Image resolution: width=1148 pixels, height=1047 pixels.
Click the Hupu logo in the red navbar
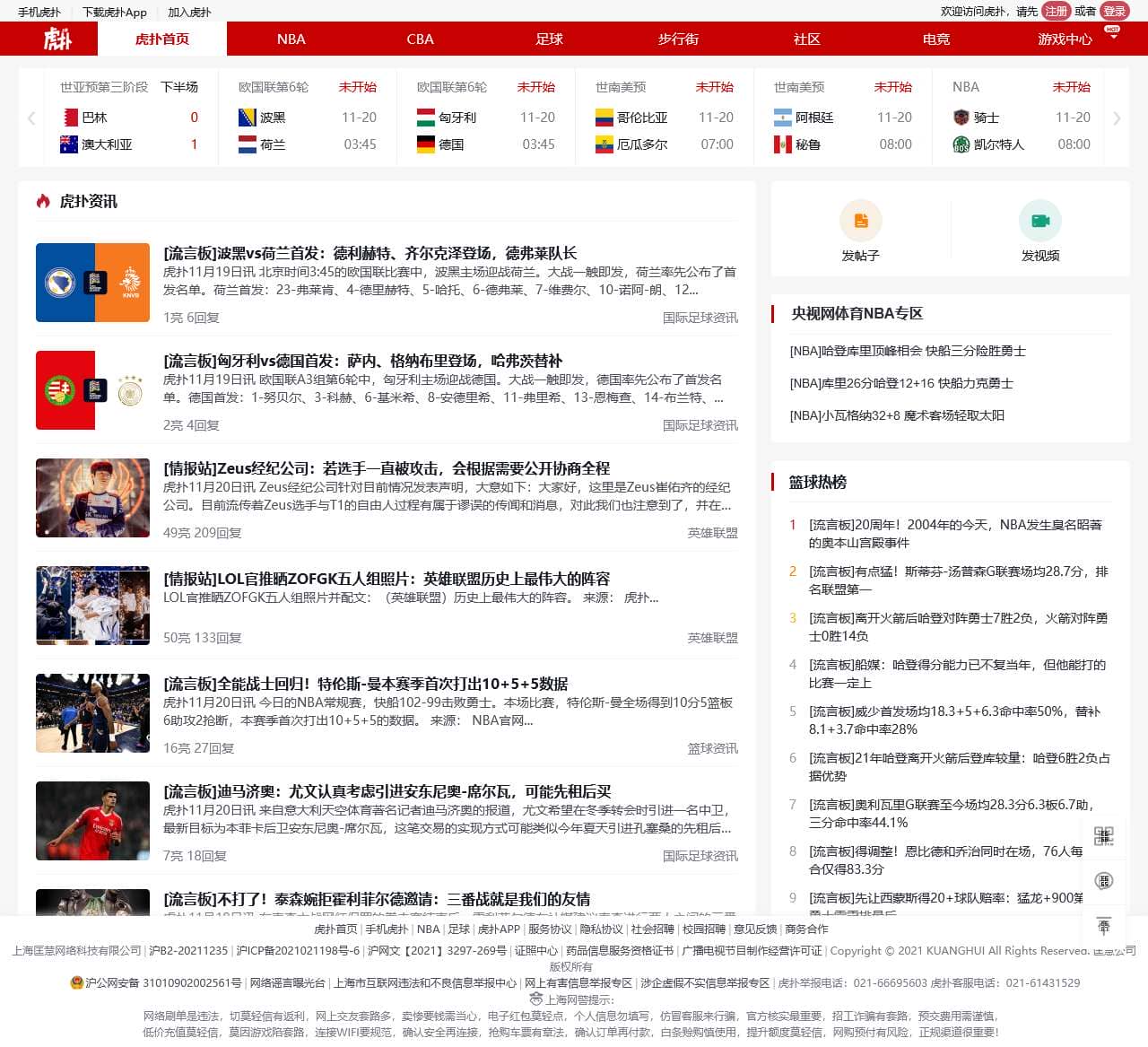point(58,39)
